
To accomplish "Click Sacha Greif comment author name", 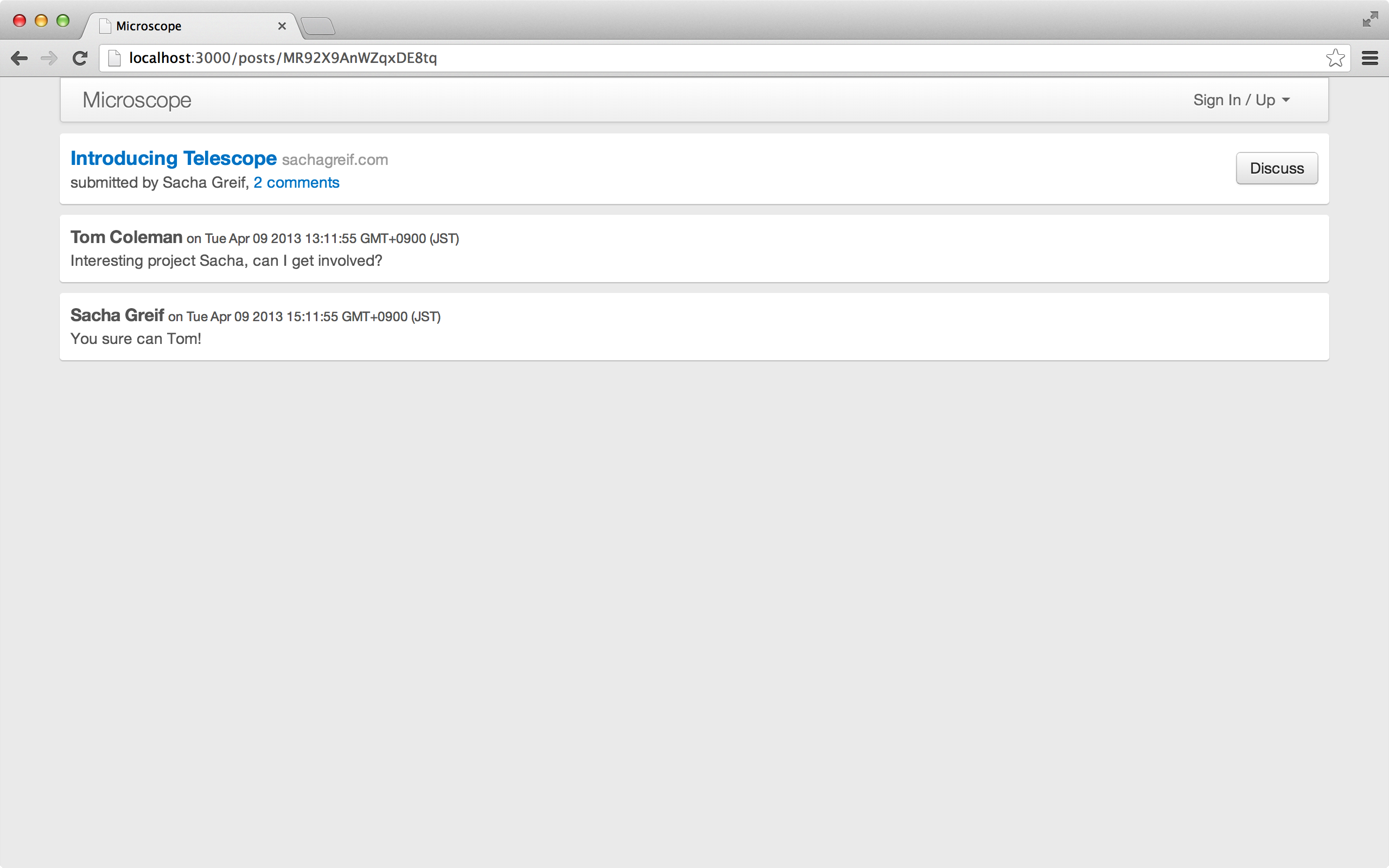I will click(117, 315).
